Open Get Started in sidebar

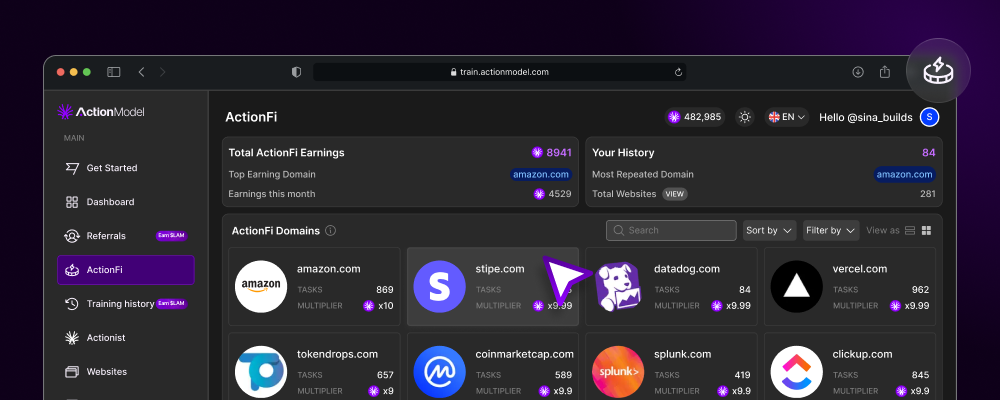(126, 168)
